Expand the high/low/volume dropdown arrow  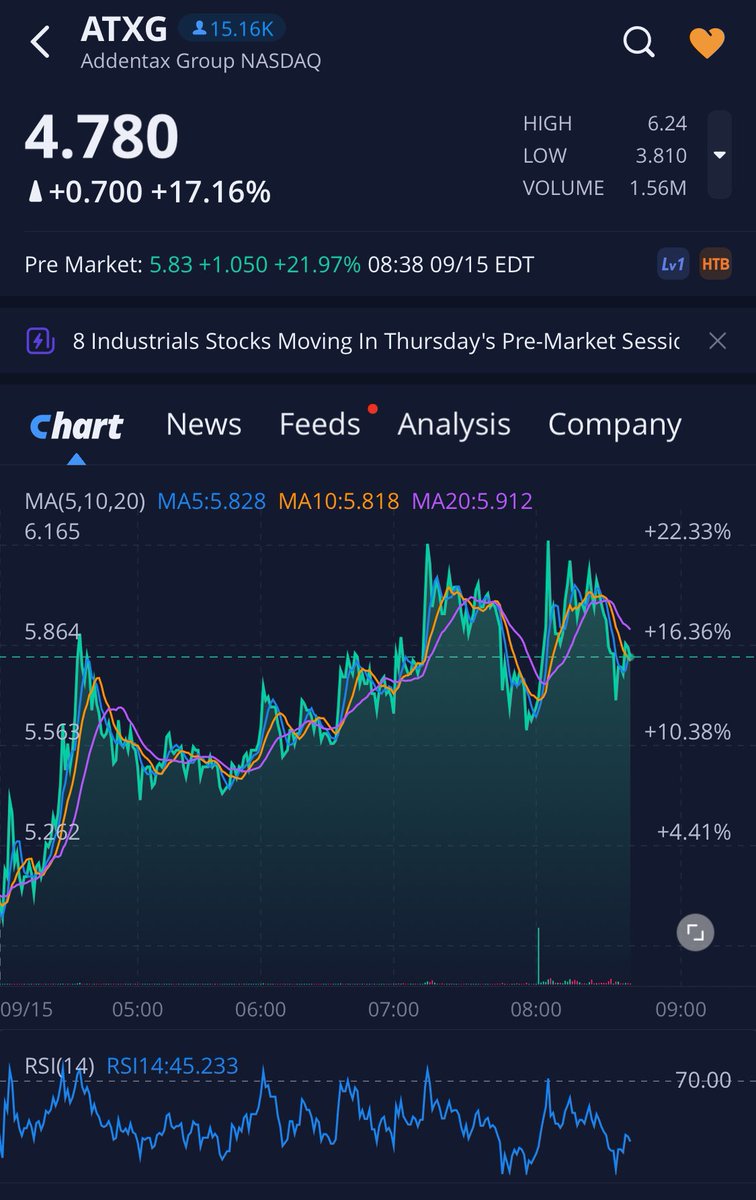(719, 155)
